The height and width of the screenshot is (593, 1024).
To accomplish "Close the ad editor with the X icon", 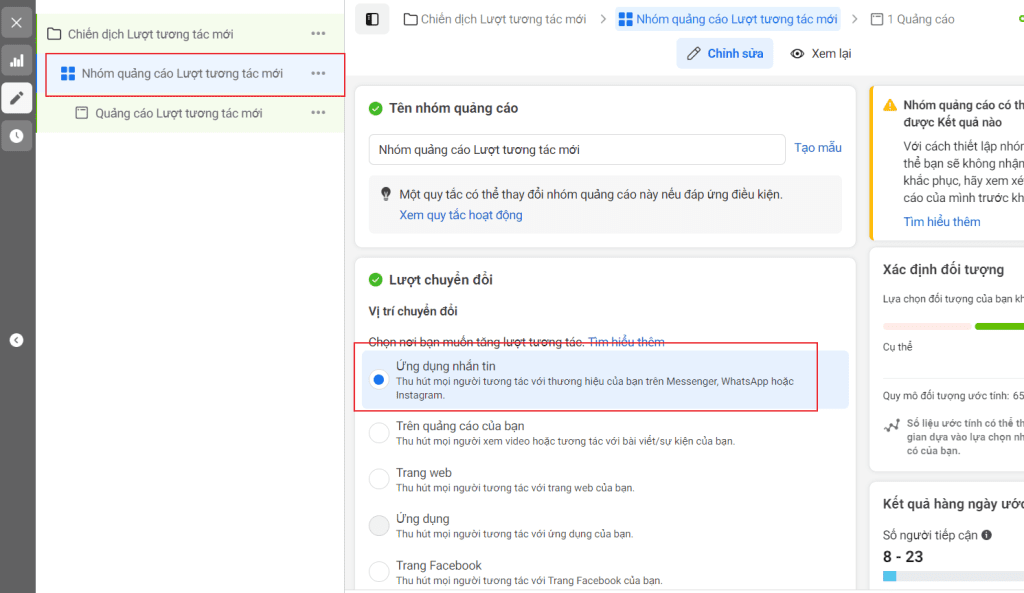I will pyautogui.click(x=16, y=23).
